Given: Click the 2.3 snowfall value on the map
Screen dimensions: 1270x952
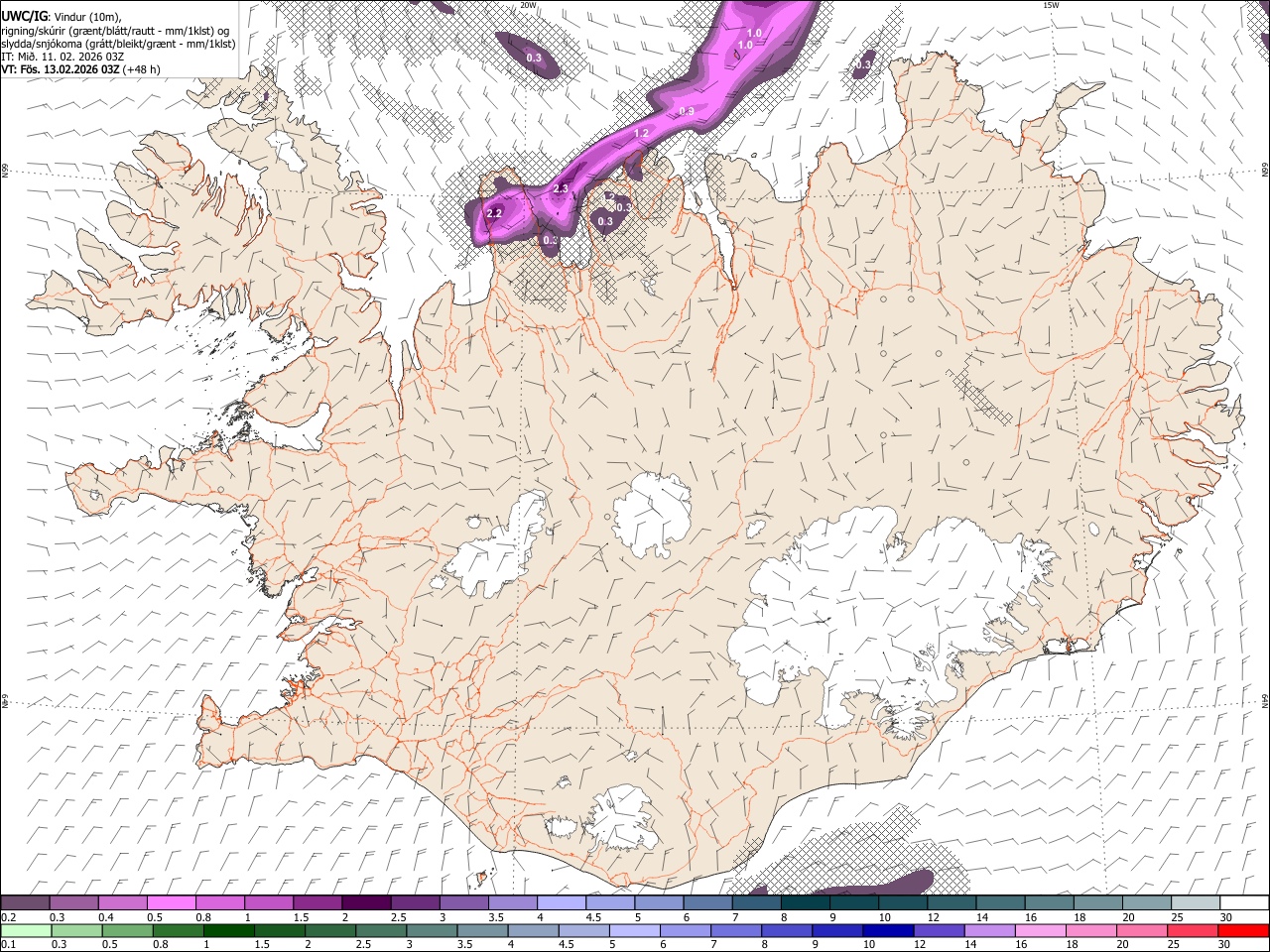Looking at the screenshot, I should pos(561,188).
